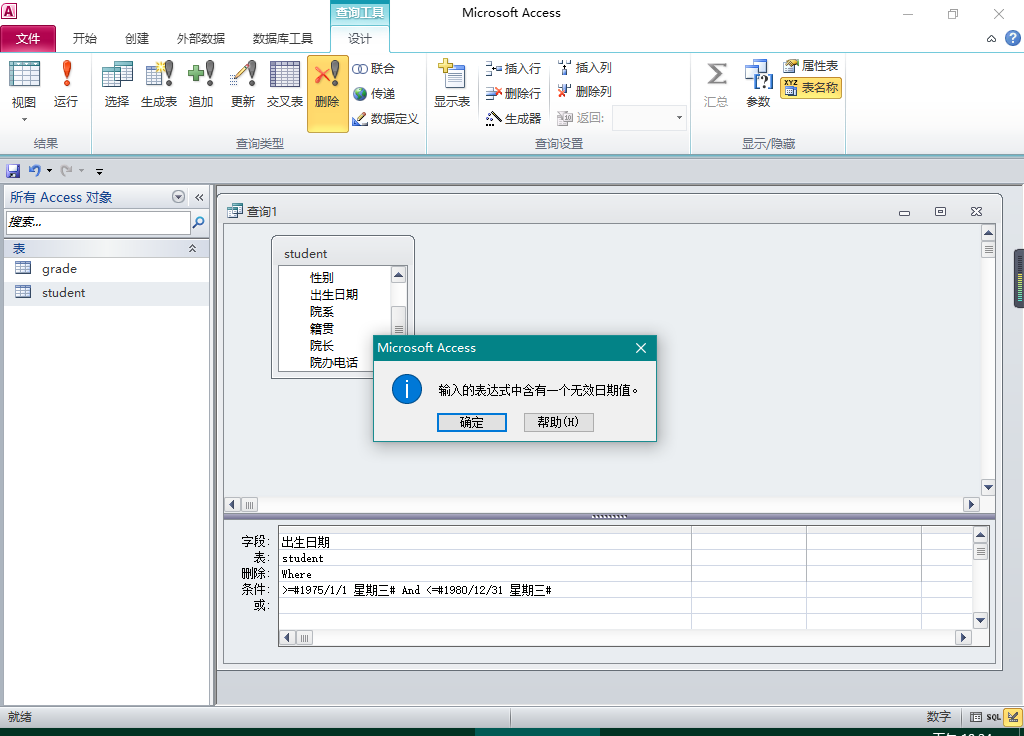Select 性别 field in student list
Screen dimensions: 1024x736
[x=321, y=278]
